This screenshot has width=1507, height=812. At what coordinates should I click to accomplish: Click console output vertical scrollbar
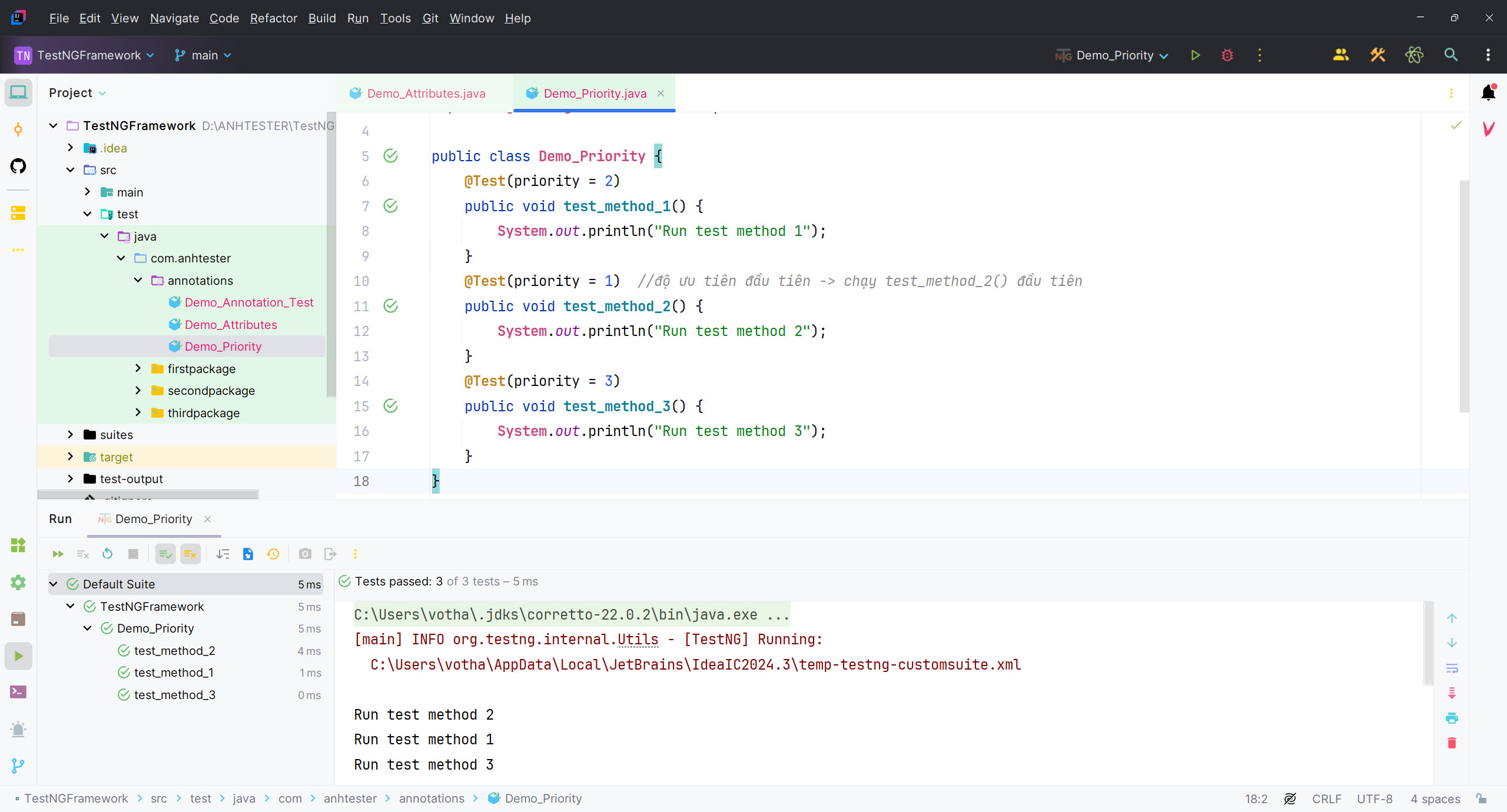point(1428,643)
